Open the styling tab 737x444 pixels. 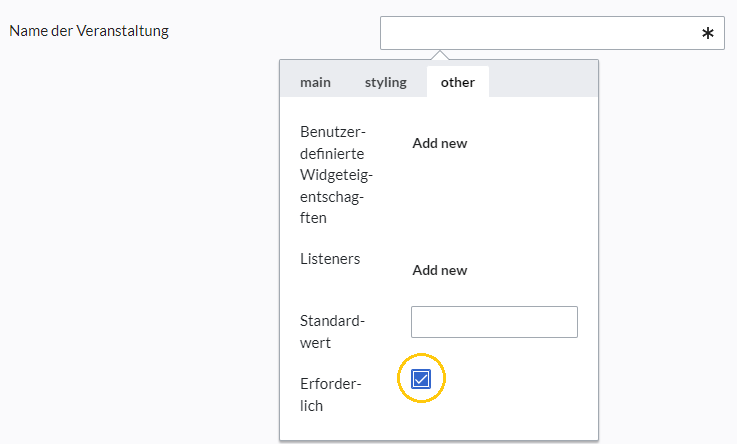coord(385,82)
